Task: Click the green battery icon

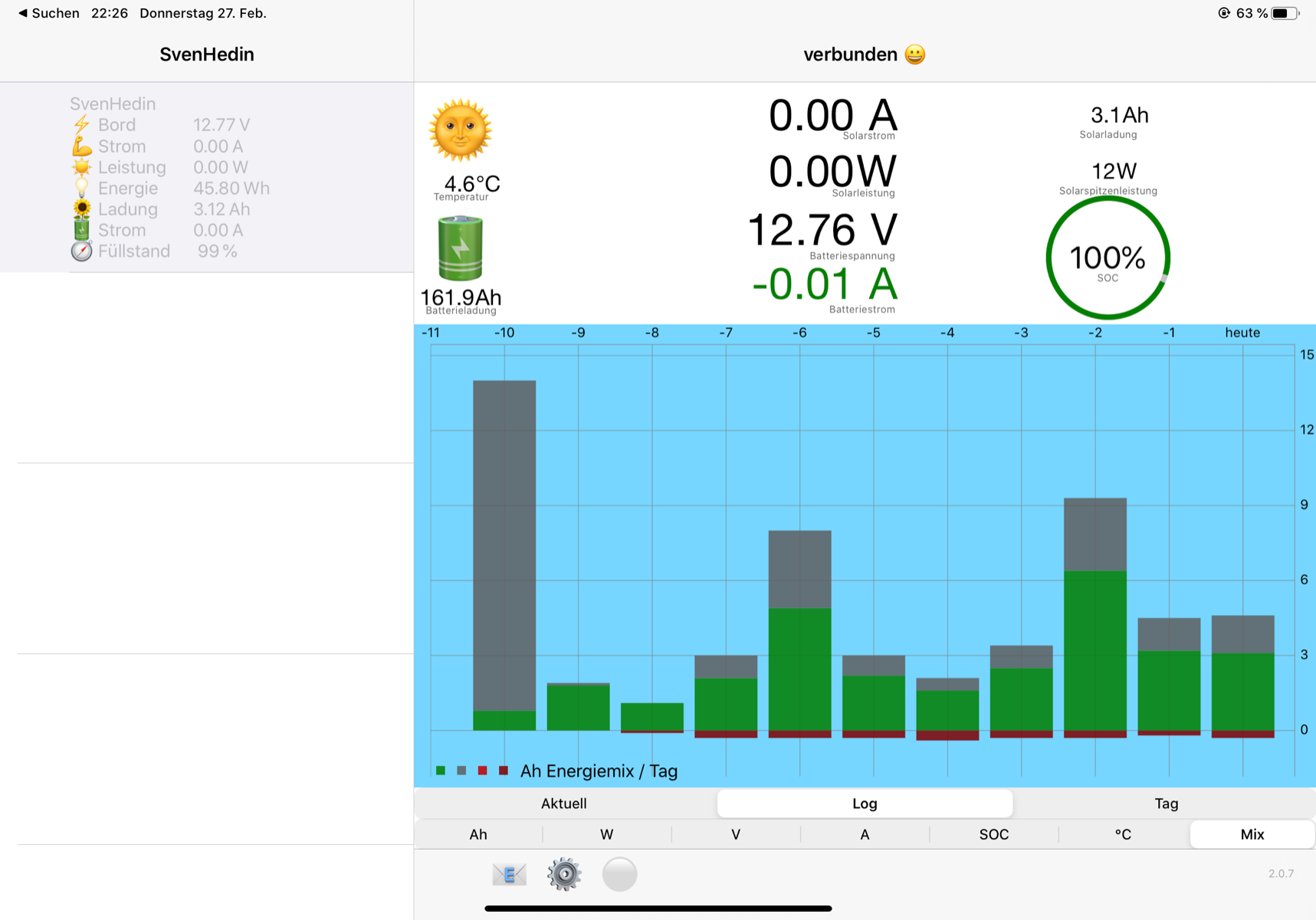Action: point(460,248)
